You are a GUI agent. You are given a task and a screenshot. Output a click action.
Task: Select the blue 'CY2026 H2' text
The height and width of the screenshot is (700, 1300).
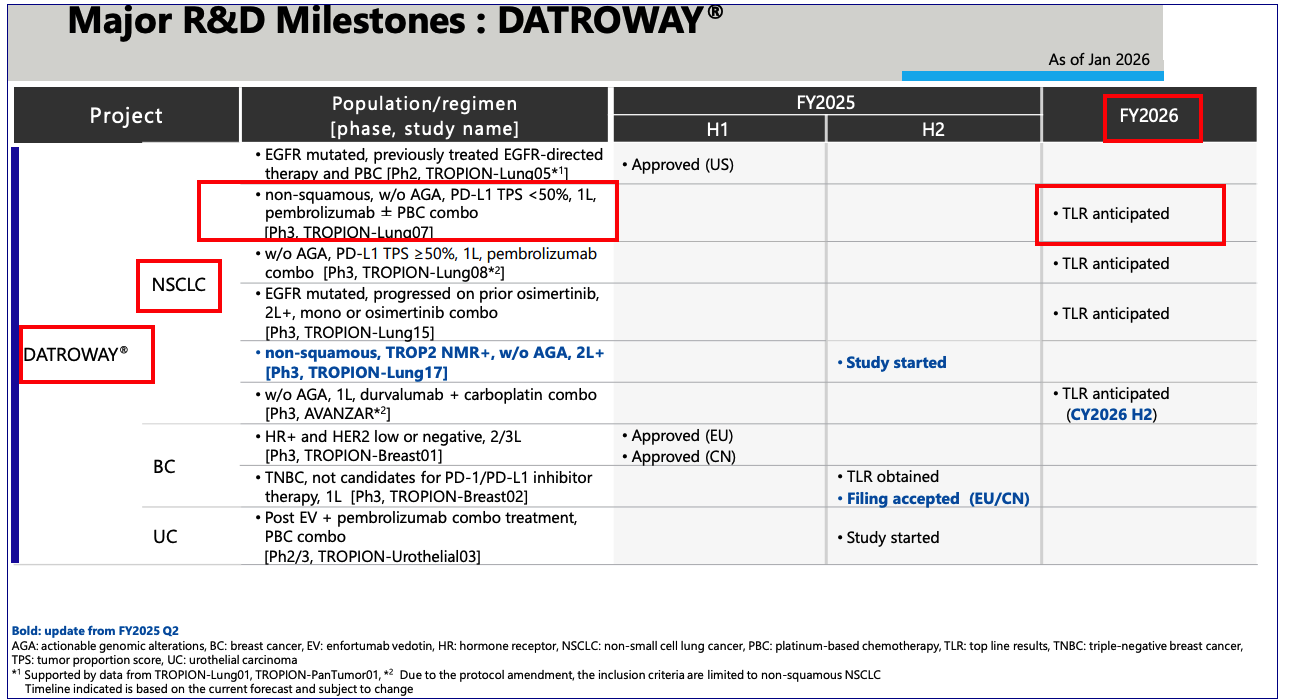1113,414
